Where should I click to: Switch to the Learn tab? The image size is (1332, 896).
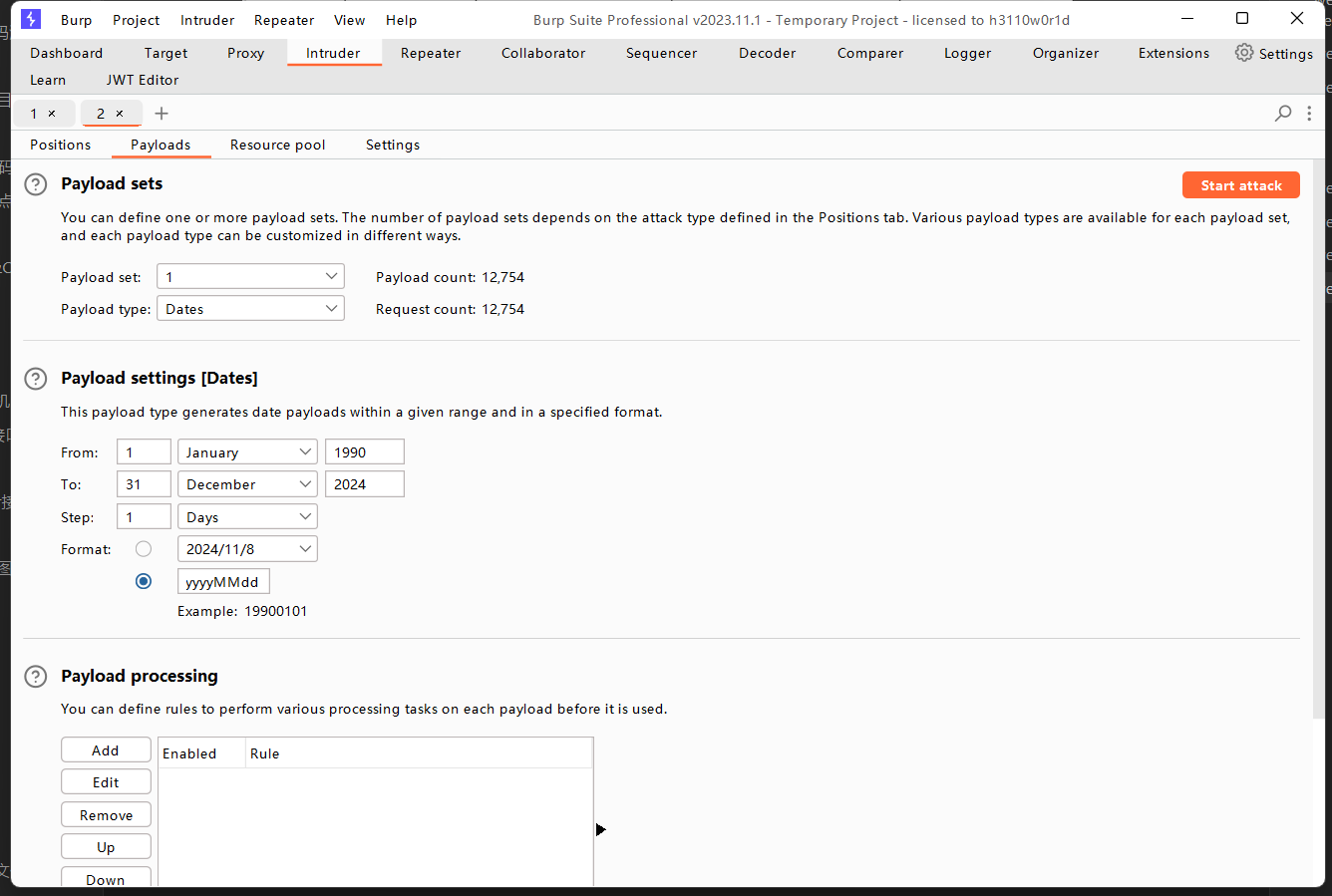[x=48, y=80]
